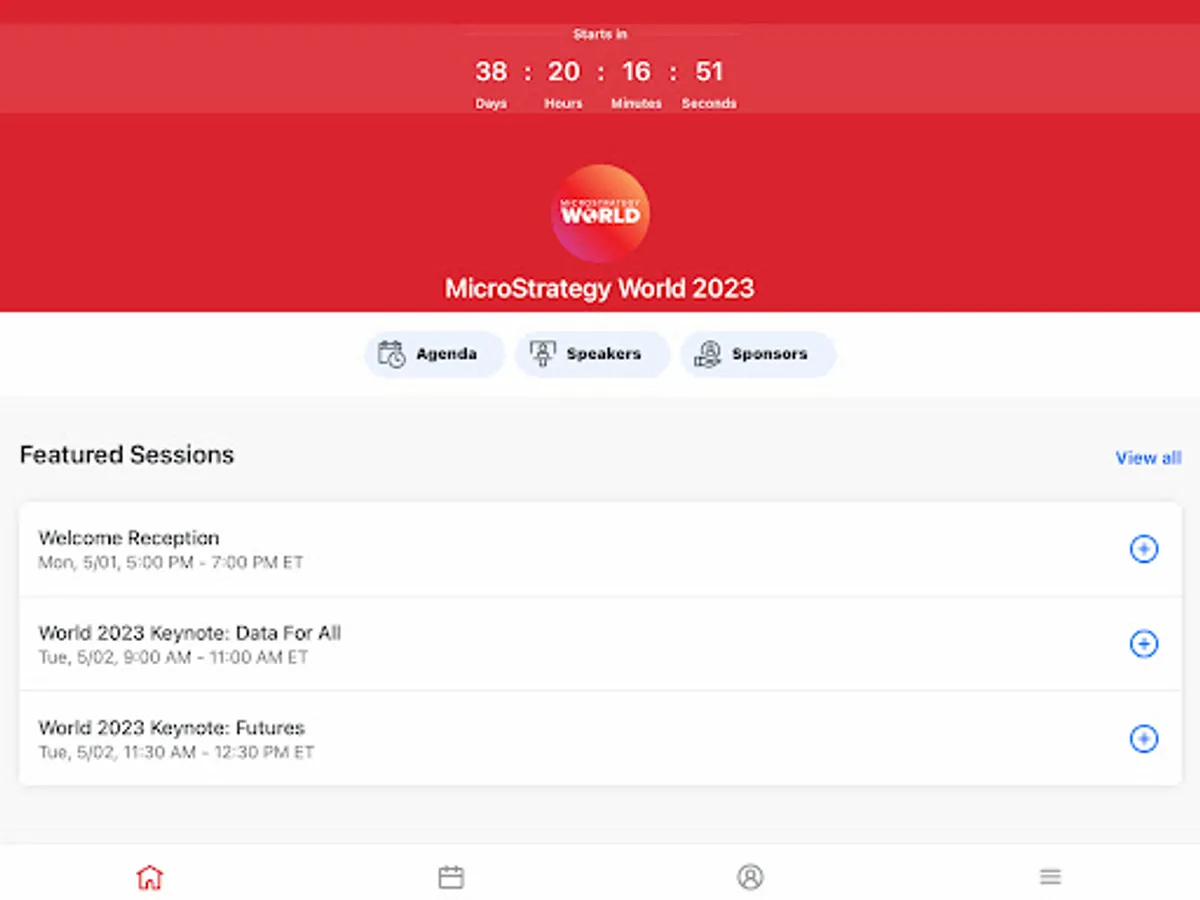This screenshot has height=900, width=1200.
Task: Click the Days countdown value
Action: pyautogui.click(x=491, y=72)
